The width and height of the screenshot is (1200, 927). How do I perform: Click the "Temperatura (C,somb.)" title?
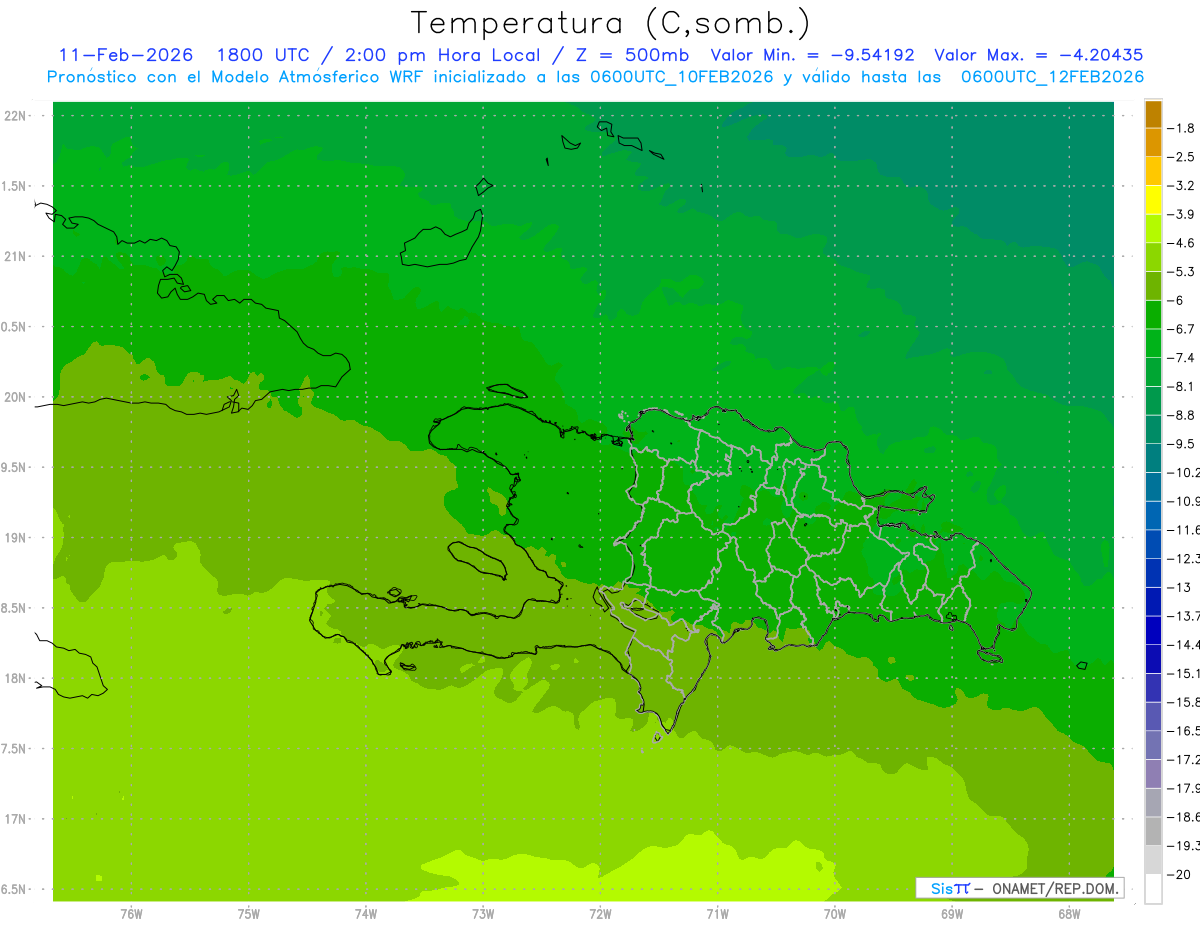(611, 24)
